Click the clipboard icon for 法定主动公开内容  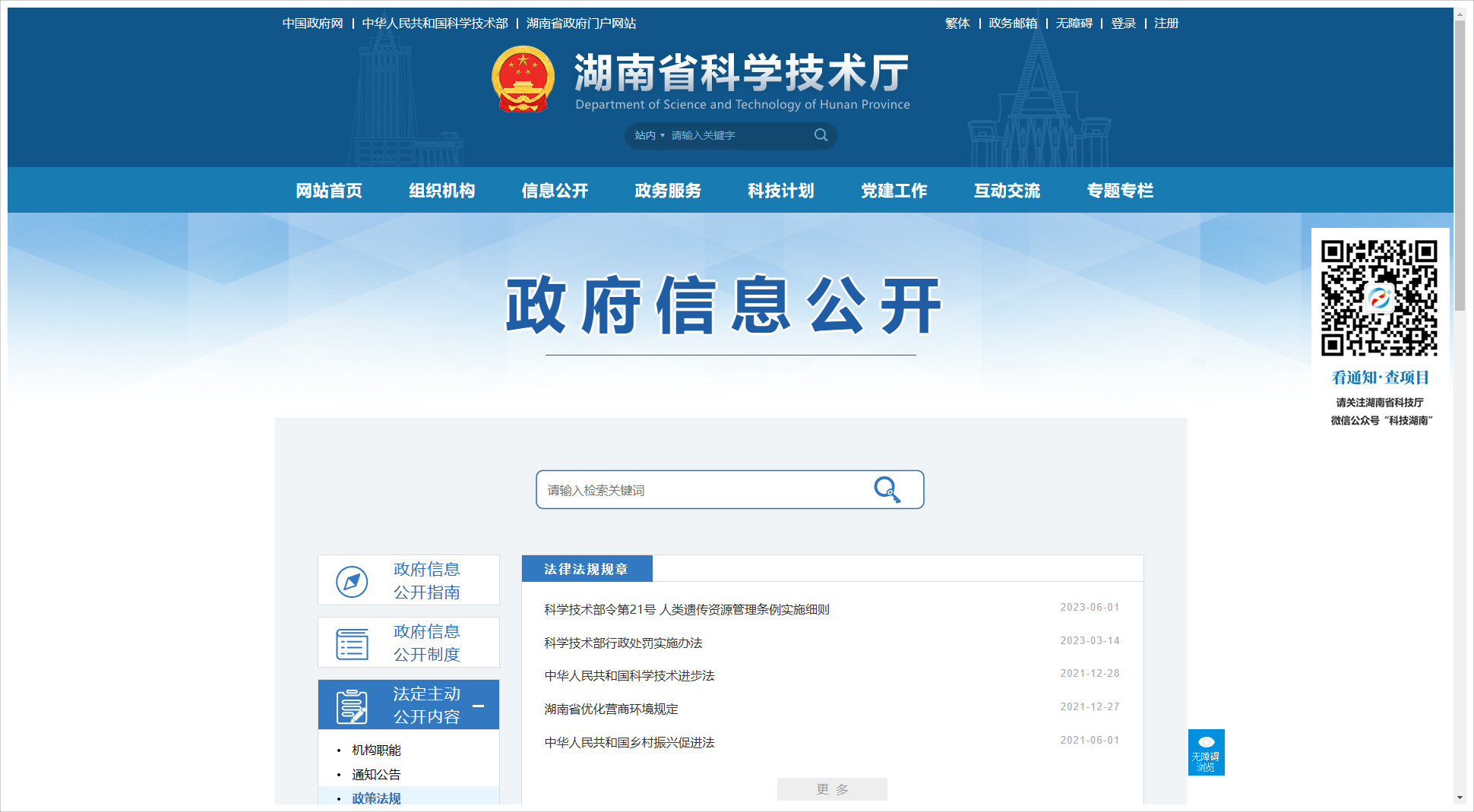click(352, 706)
